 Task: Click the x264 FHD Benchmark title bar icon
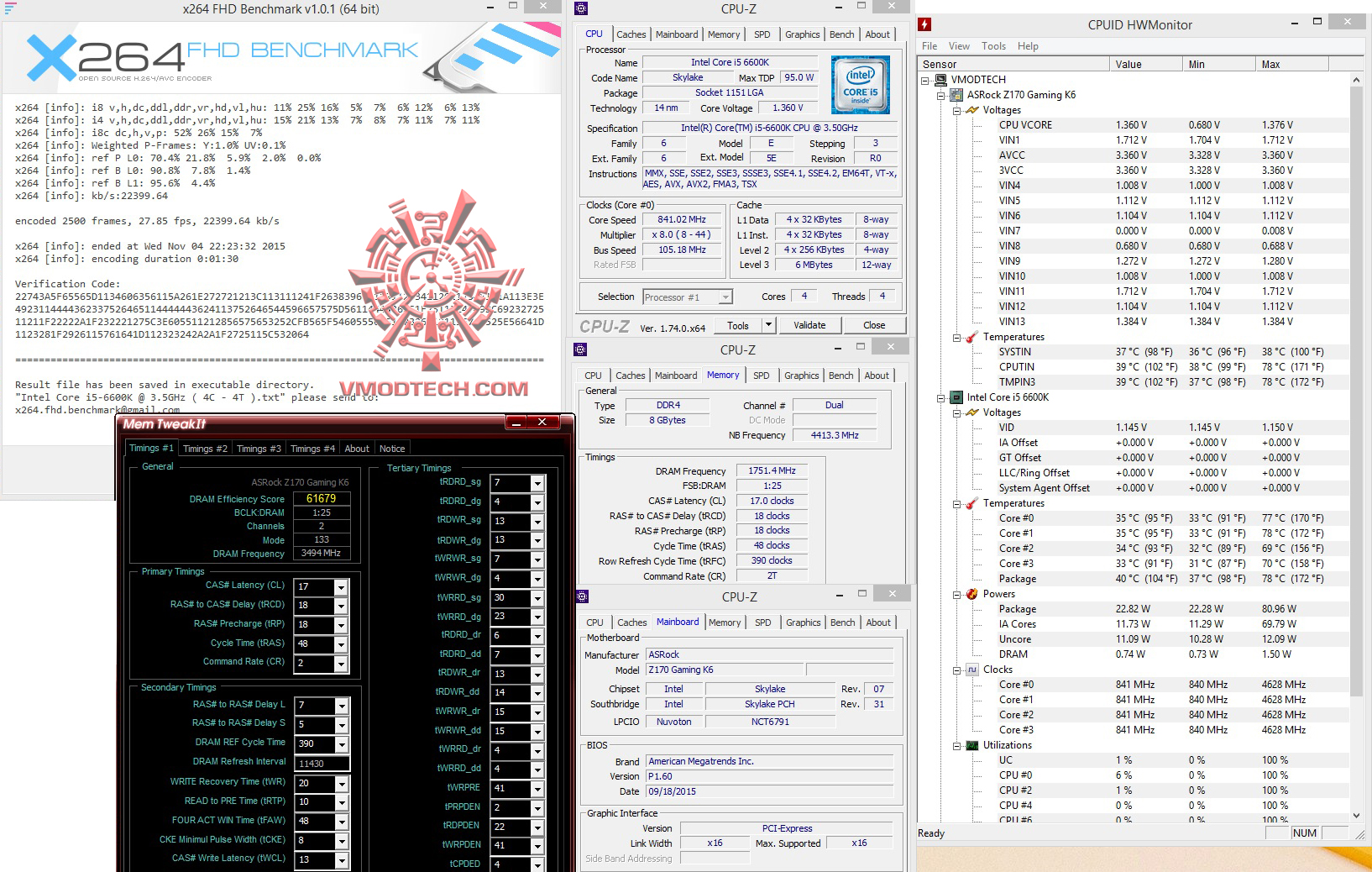click(x=8, y=8)
